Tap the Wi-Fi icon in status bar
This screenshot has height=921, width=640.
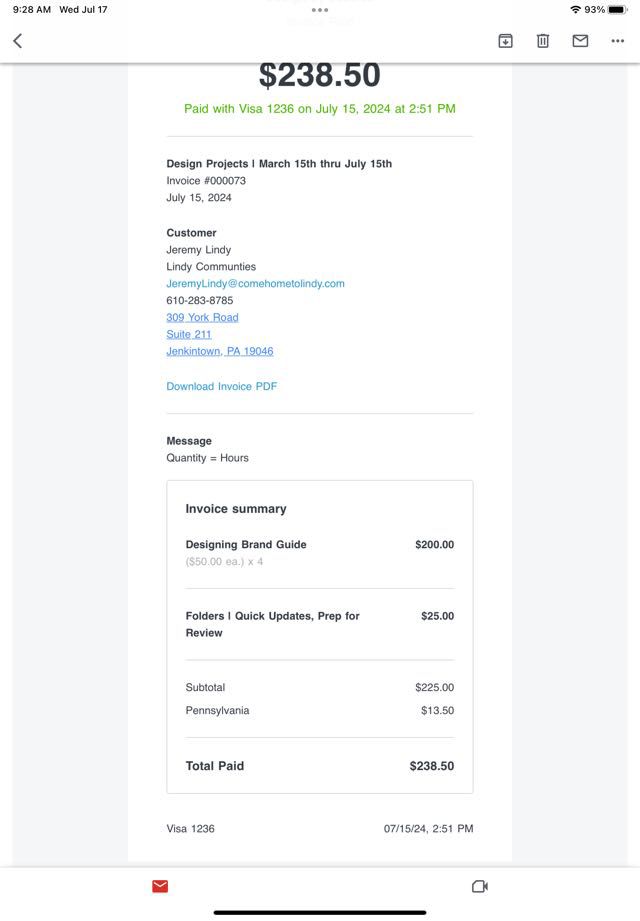[x=576, y=10]
